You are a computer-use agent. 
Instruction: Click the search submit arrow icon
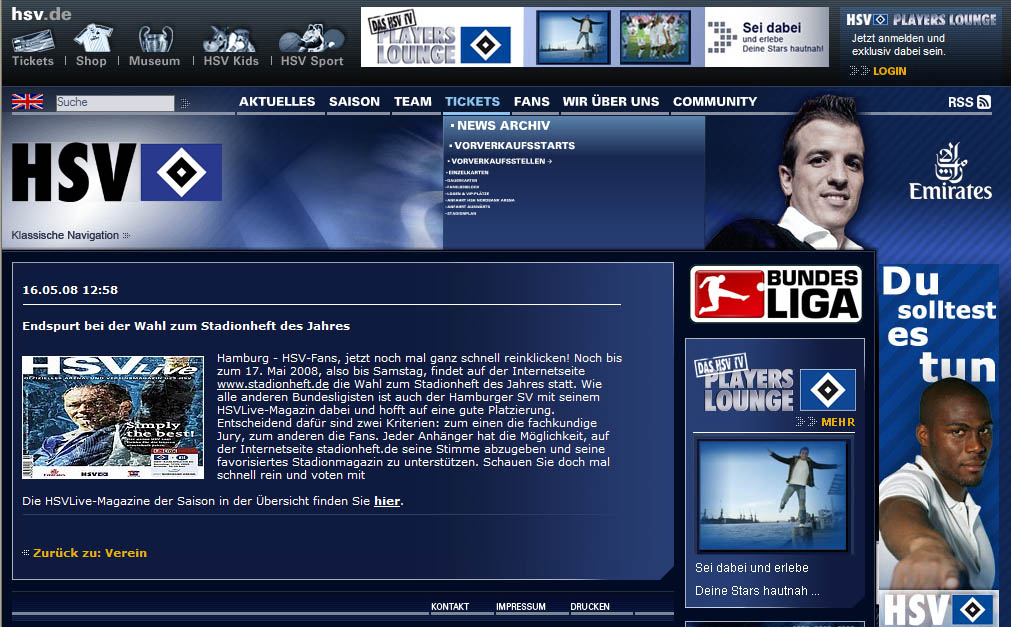[185, 103]
